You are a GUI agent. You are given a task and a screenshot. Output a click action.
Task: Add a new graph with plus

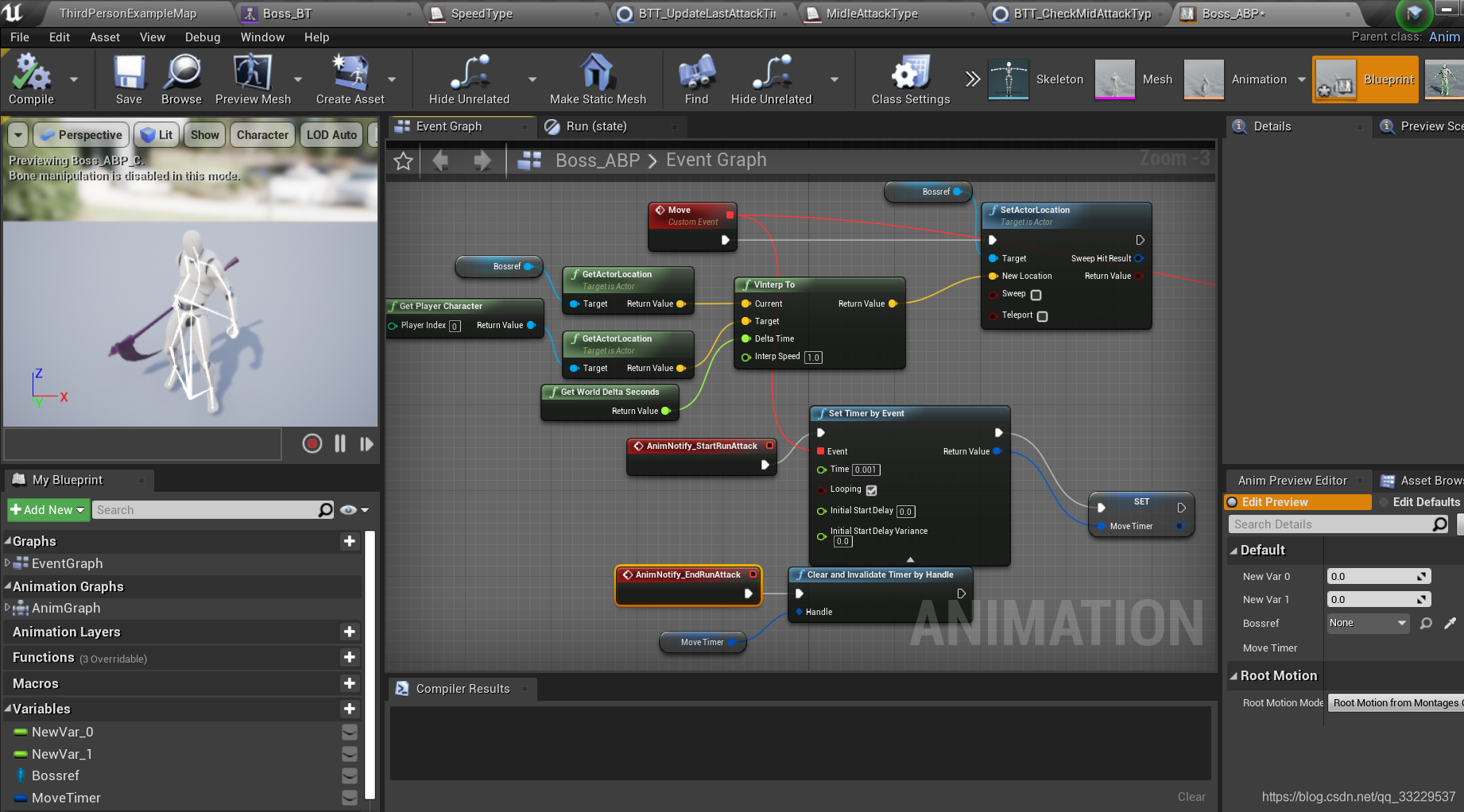[349, 541]
